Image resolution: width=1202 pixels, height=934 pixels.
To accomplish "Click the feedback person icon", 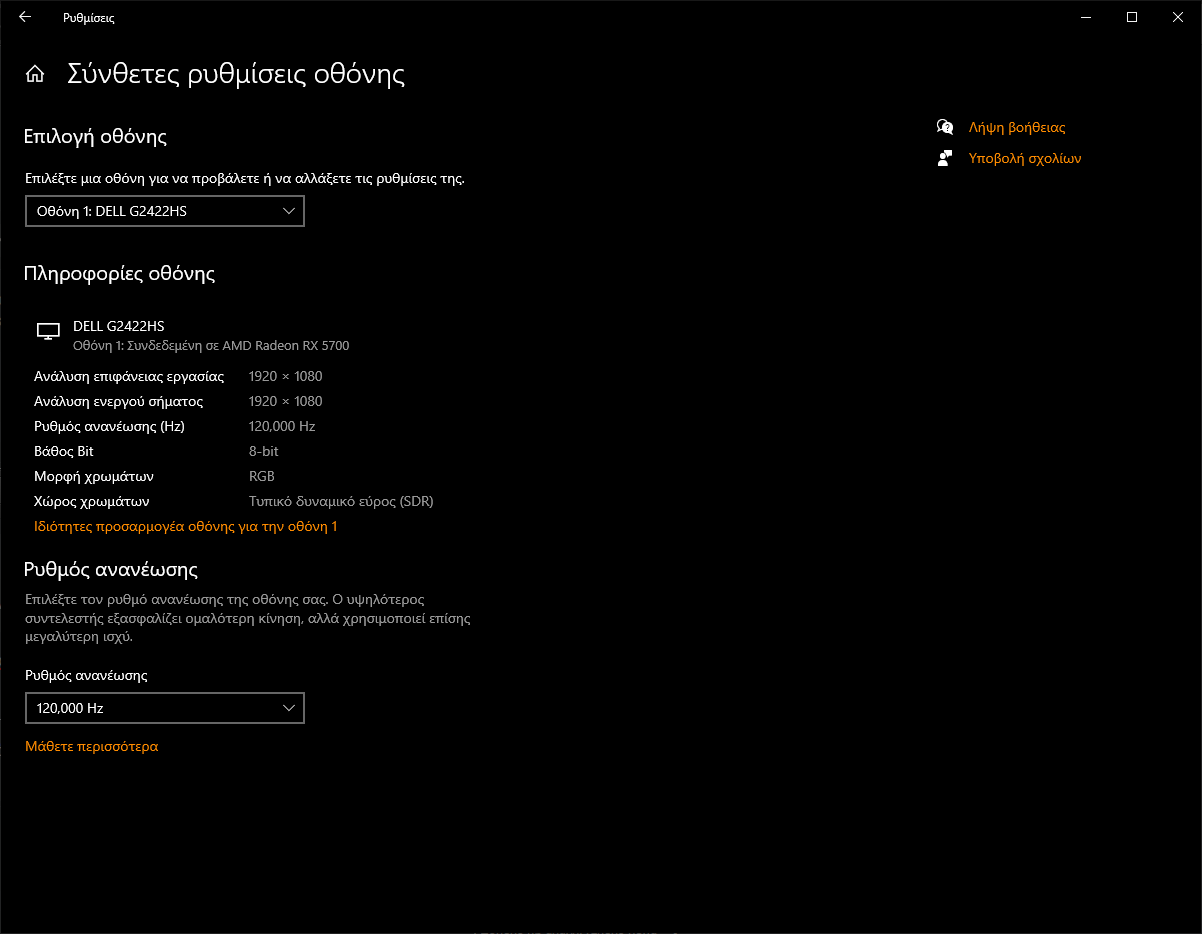I will point(945,158).
